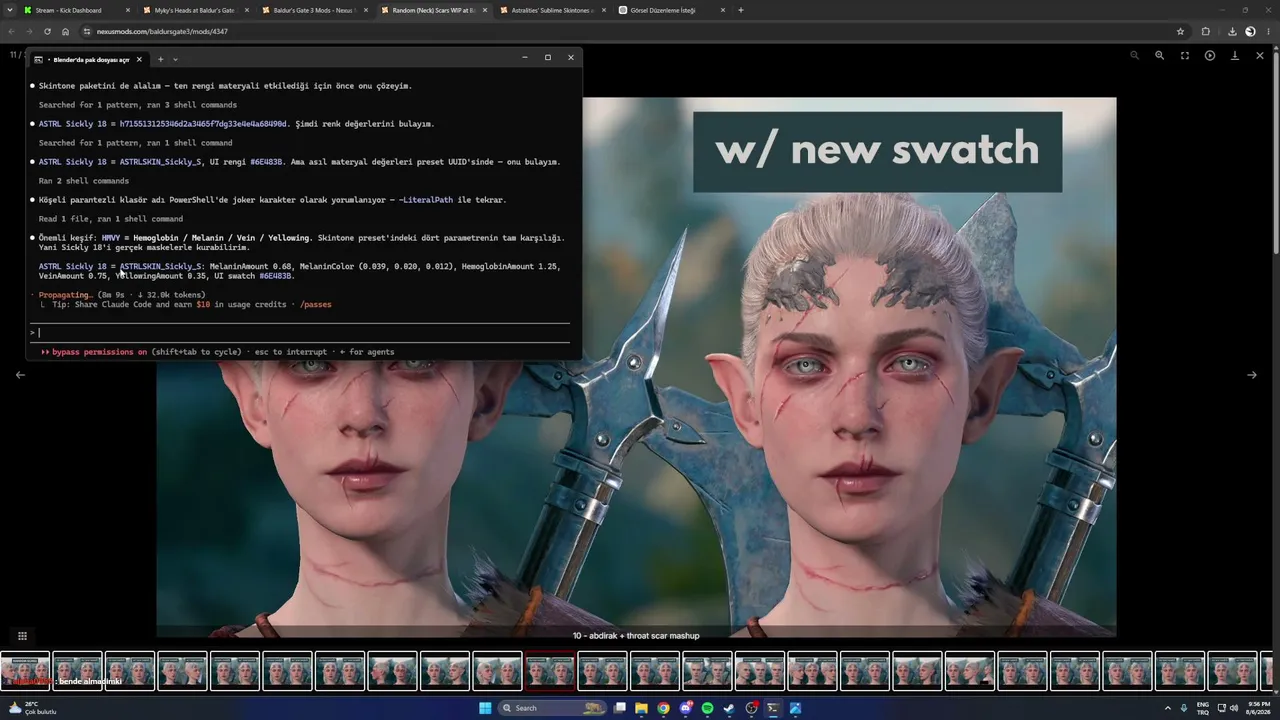Open the weather widget showing 26°C
Viewport: 1280px width, 720px height.
(x=34, y=708)
